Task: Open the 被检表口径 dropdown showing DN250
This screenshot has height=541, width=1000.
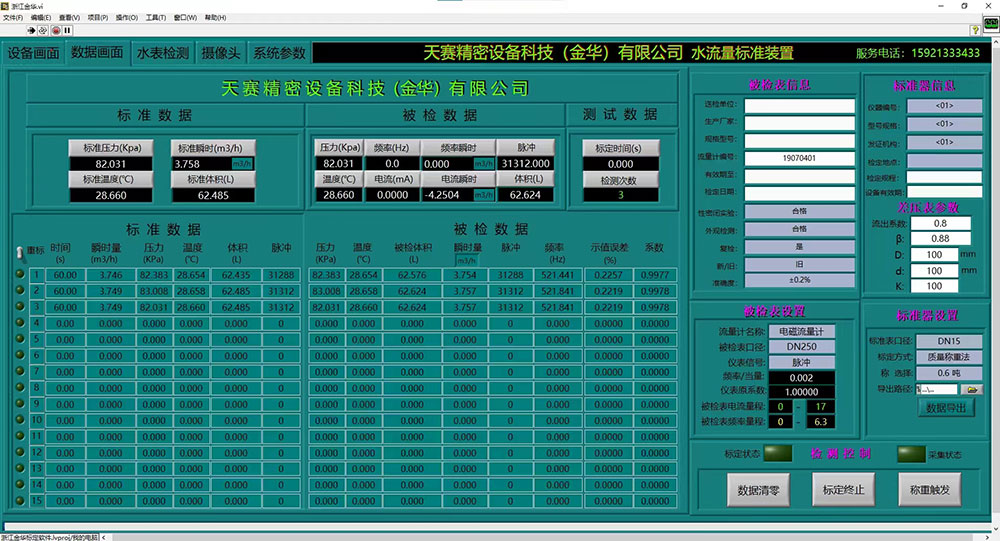Action: 801,346
